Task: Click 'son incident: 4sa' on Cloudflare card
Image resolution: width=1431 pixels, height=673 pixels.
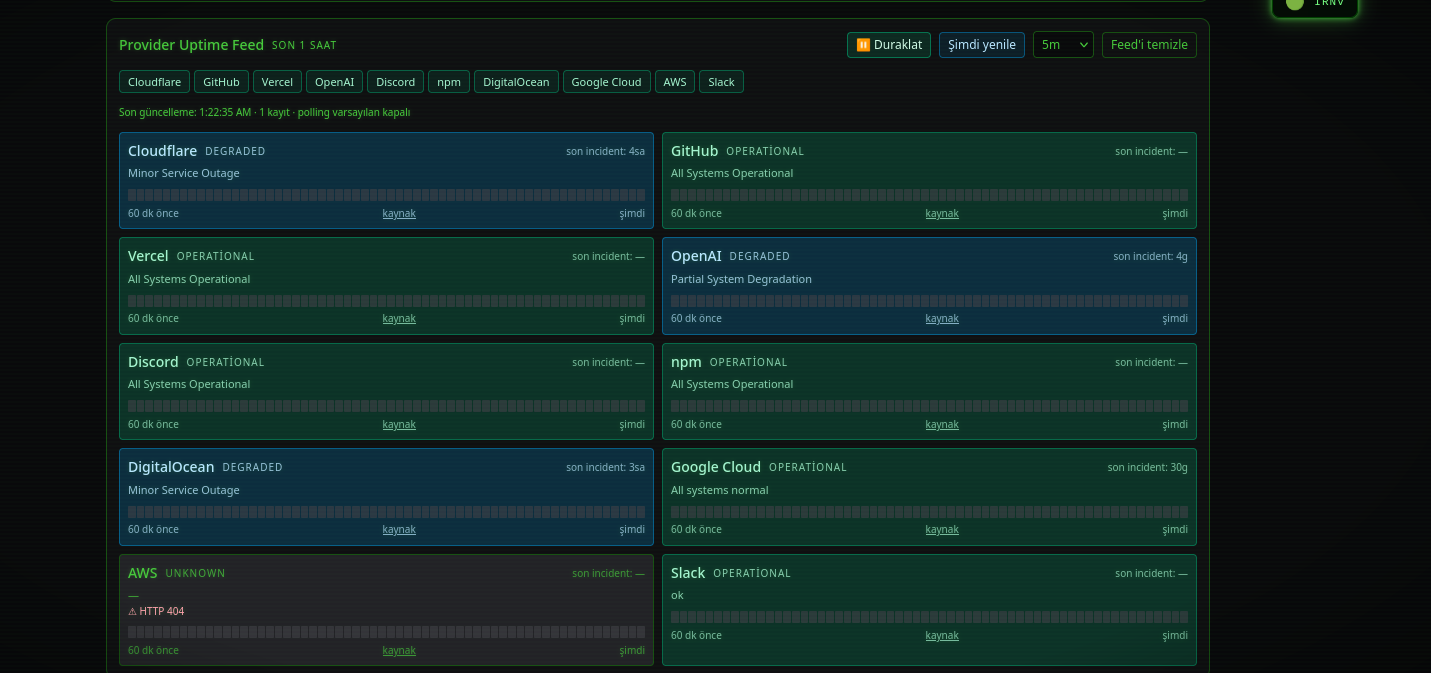Action: point(605,151)
